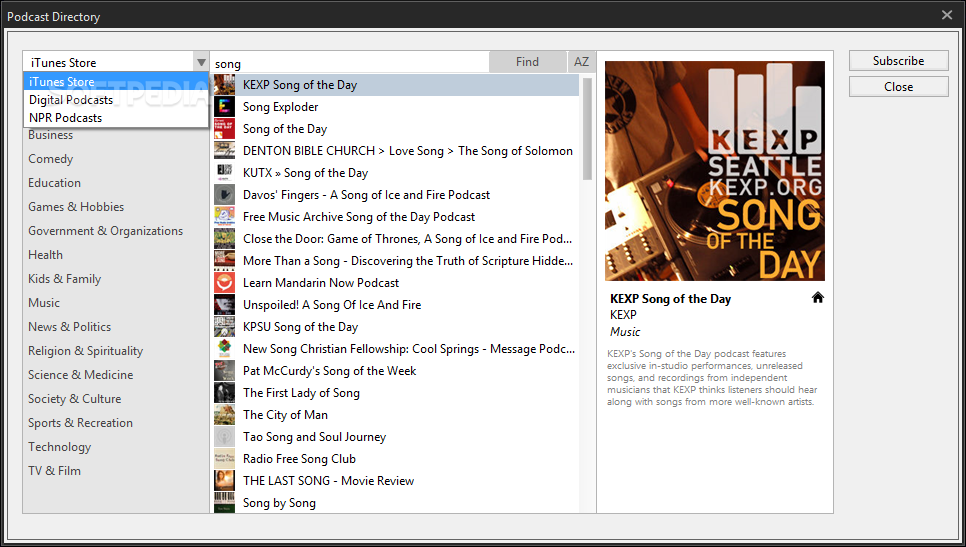
Task: Select 'THE LAST SONG - Movie Review' result
Action: pos(328,481)
